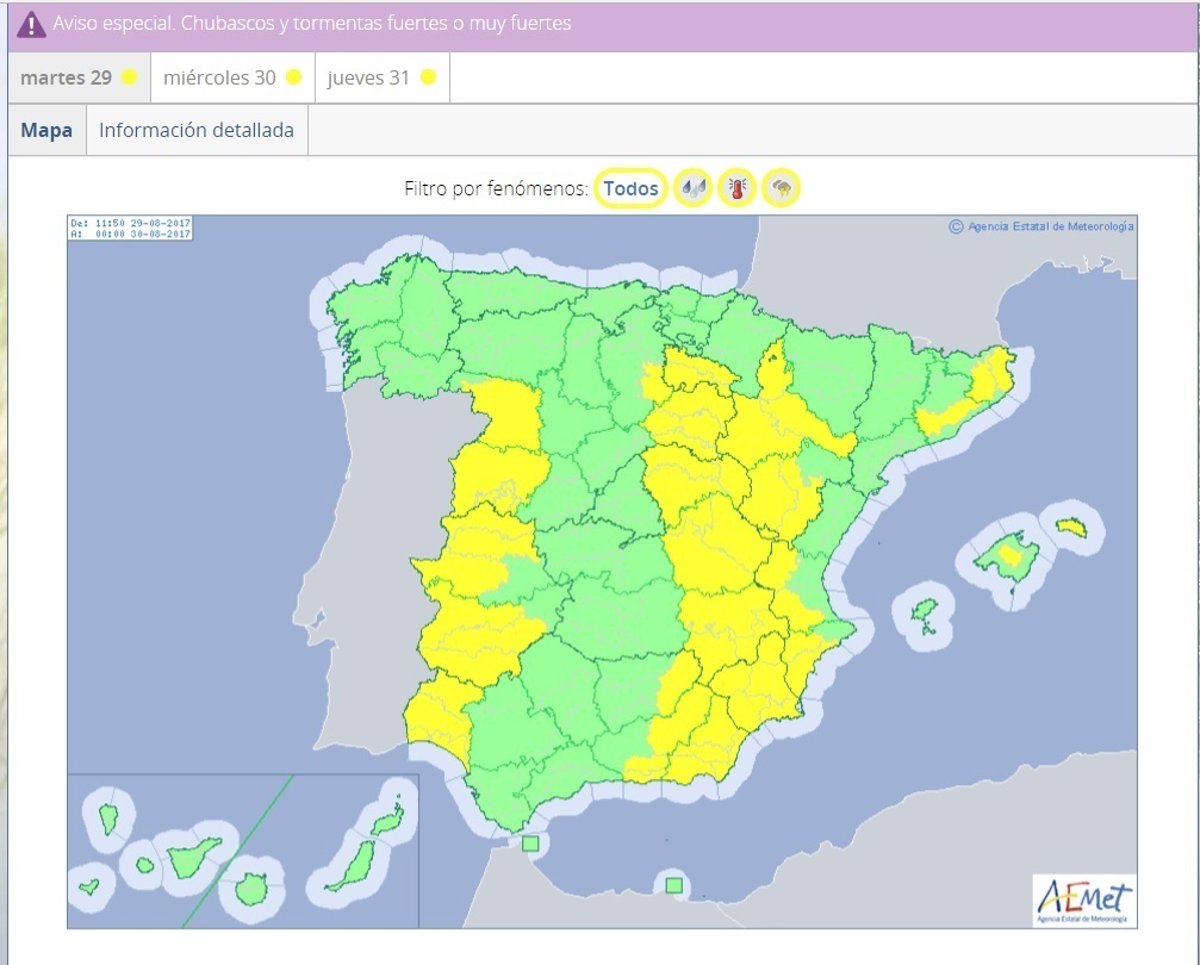Select the Todos phenomena filter
Image resolution: width=1200 pixels, height=965 pixels.
631,188
